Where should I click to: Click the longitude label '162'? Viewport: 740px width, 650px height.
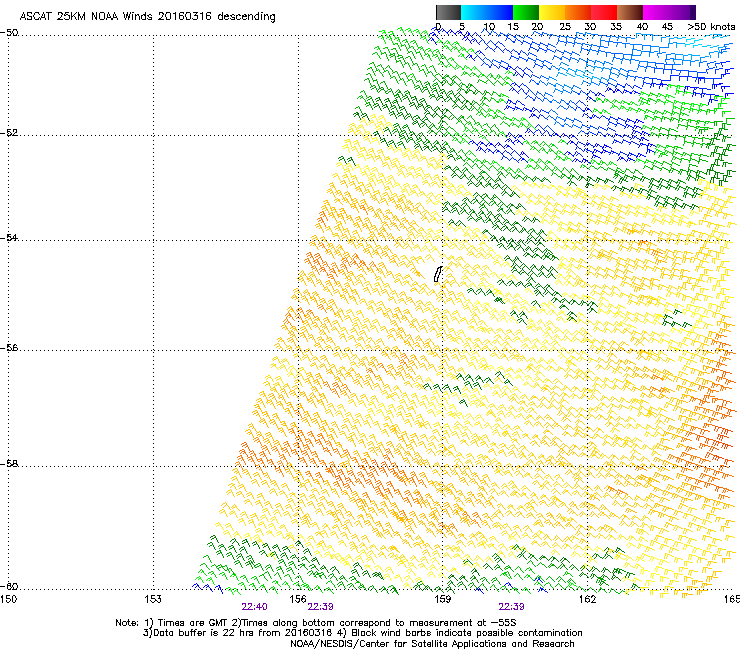point(587,599)
